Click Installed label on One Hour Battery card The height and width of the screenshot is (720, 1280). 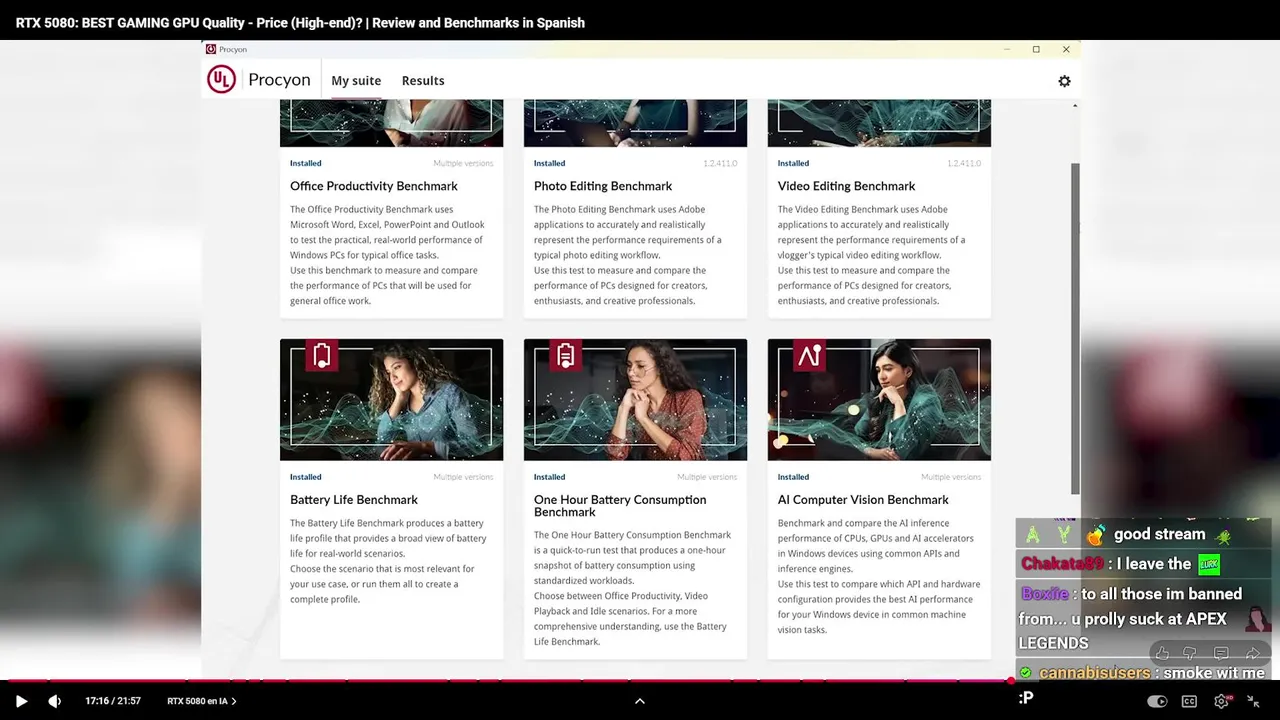550,477
